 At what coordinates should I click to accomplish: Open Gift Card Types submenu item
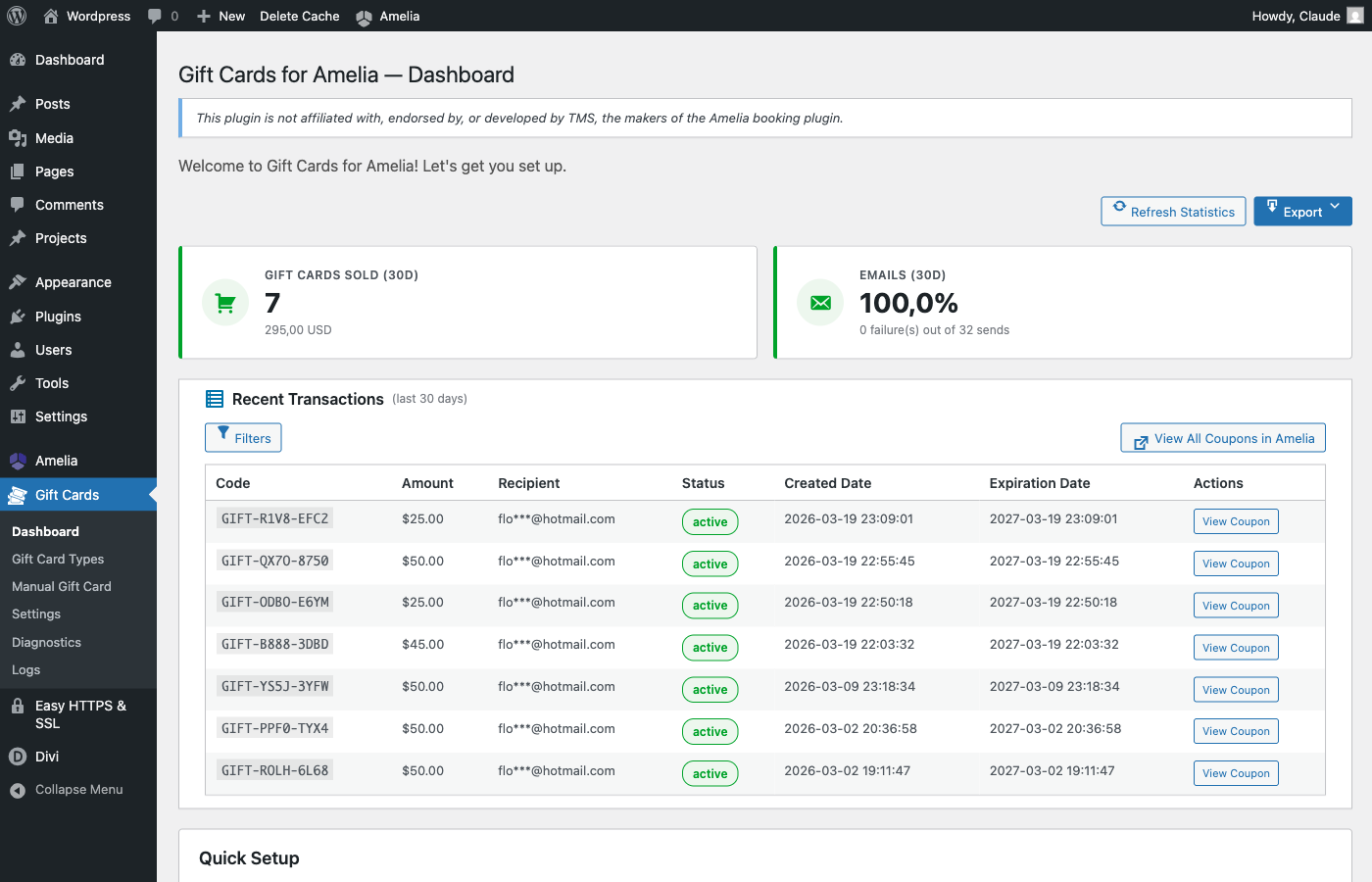point(58,559)
